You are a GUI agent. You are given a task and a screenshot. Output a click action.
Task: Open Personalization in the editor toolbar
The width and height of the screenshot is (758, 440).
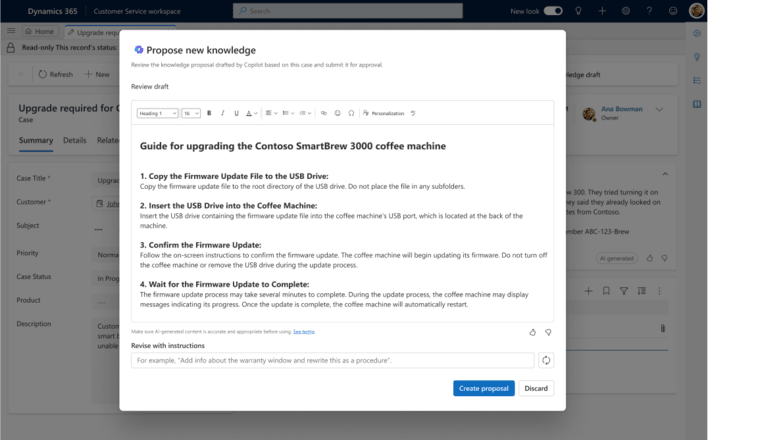coord(383,113)
